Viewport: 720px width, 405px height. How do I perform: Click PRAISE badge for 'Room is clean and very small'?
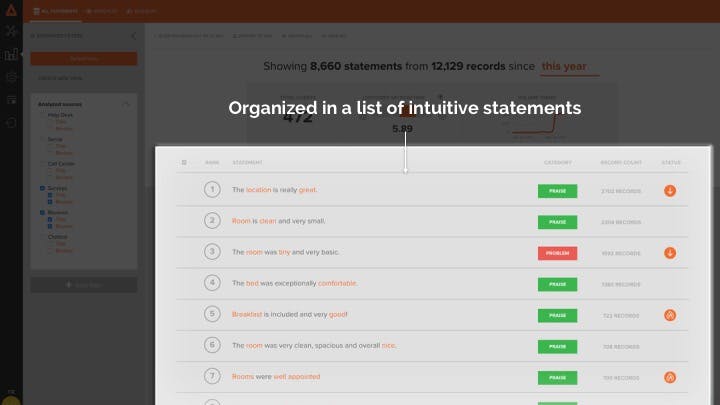click(557, 222)
